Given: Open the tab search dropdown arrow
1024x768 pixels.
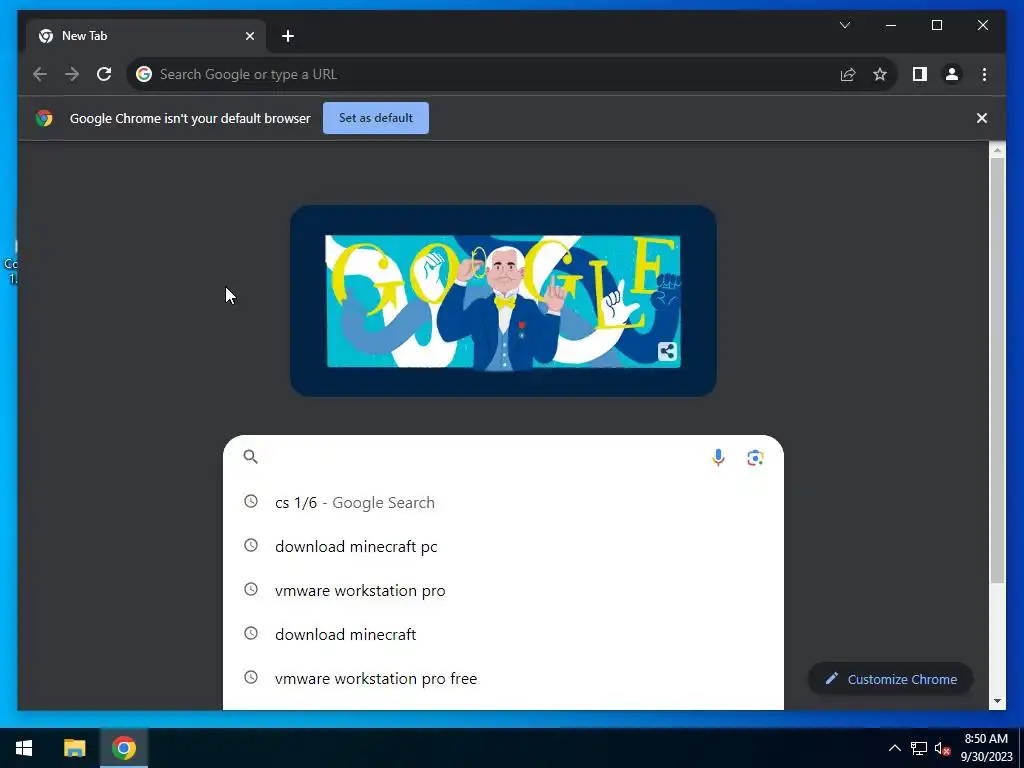Looking at the screenshot, I should click(844, 25).
